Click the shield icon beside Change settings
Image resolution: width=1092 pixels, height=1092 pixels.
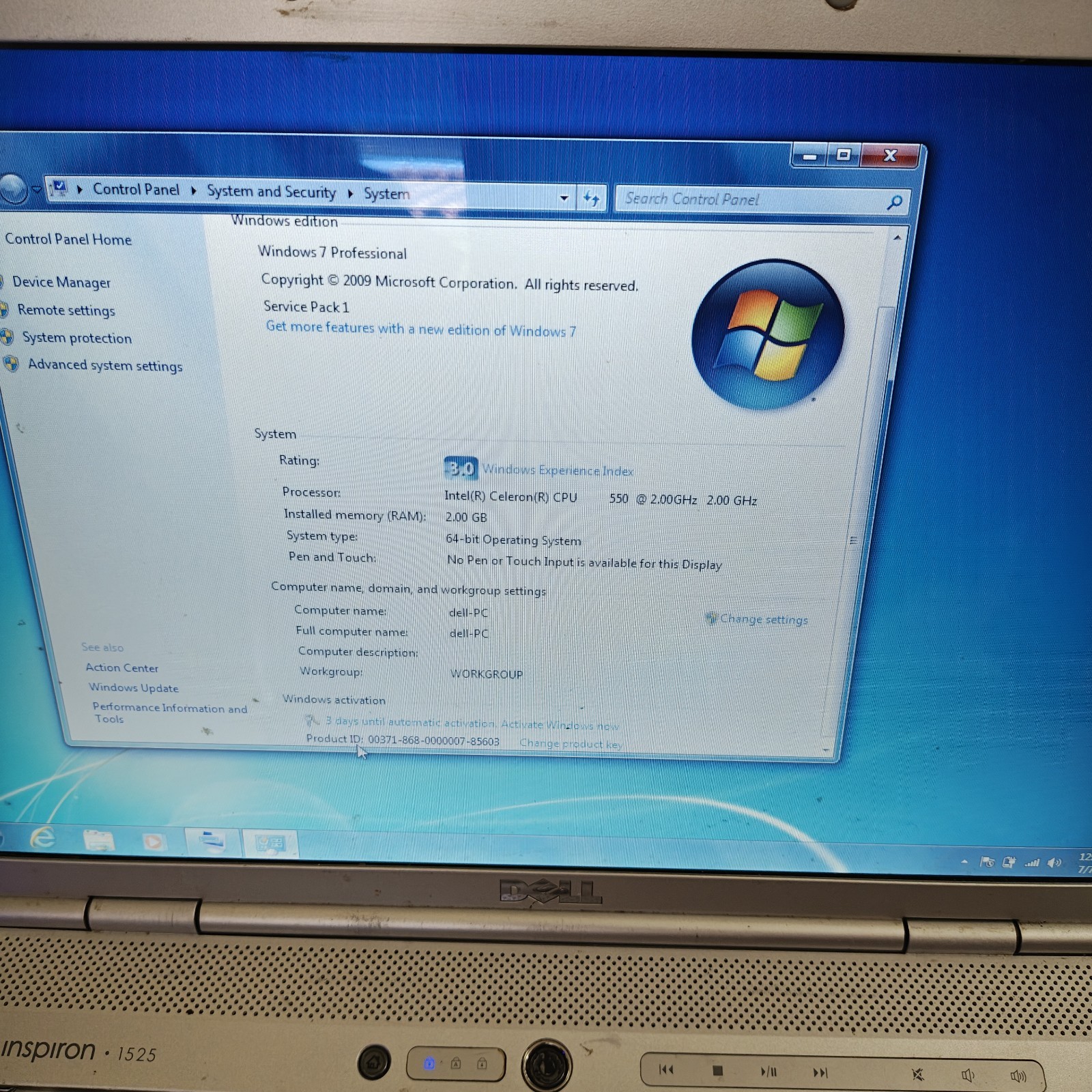coord(711,618)
